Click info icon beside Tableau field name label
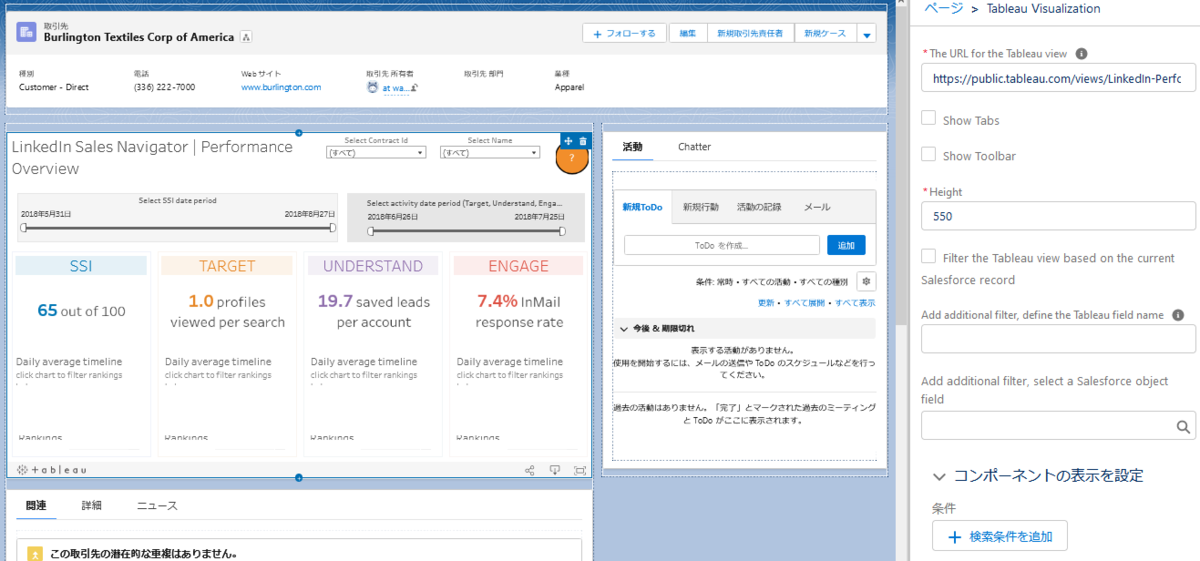1200x561 pixels. tap(1178, 315)
